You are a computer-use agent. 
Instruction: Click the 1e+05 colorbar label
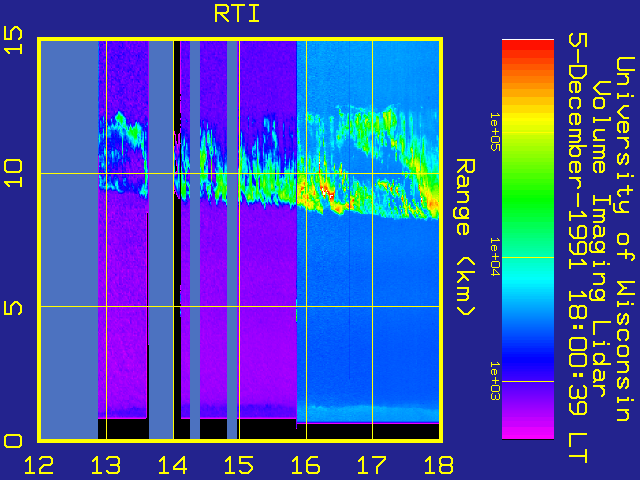494,132
